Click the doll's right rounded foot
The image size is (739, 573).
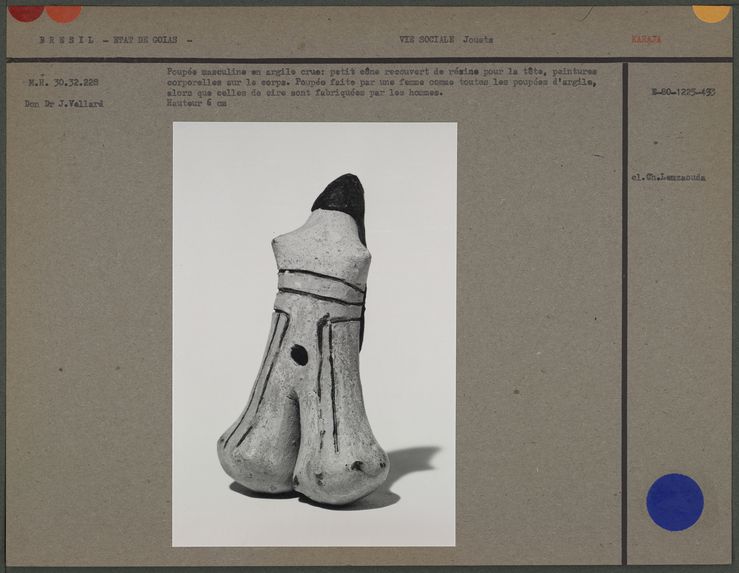(x=346, y=470)
